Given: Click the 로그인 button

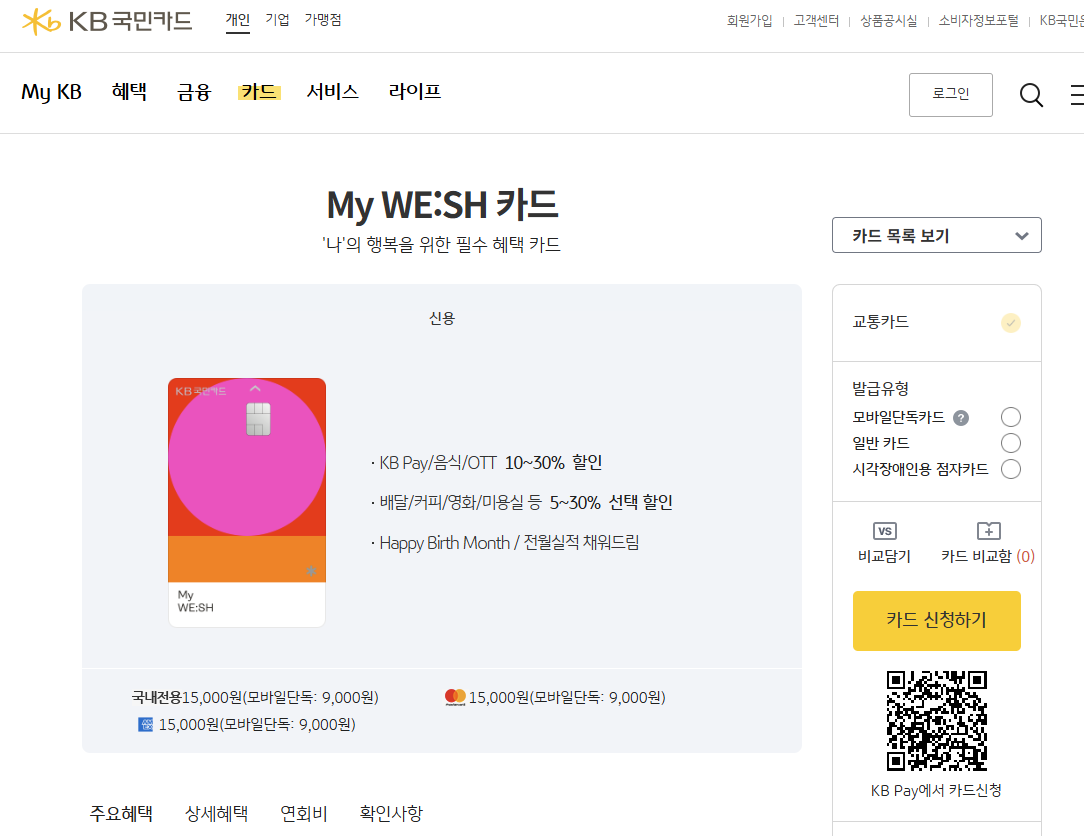Looking at the screenshot, I should click(951, 95).
